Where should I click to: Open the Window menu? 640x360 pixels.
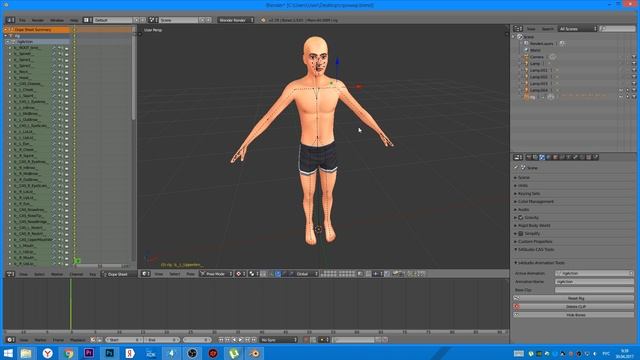57,20
